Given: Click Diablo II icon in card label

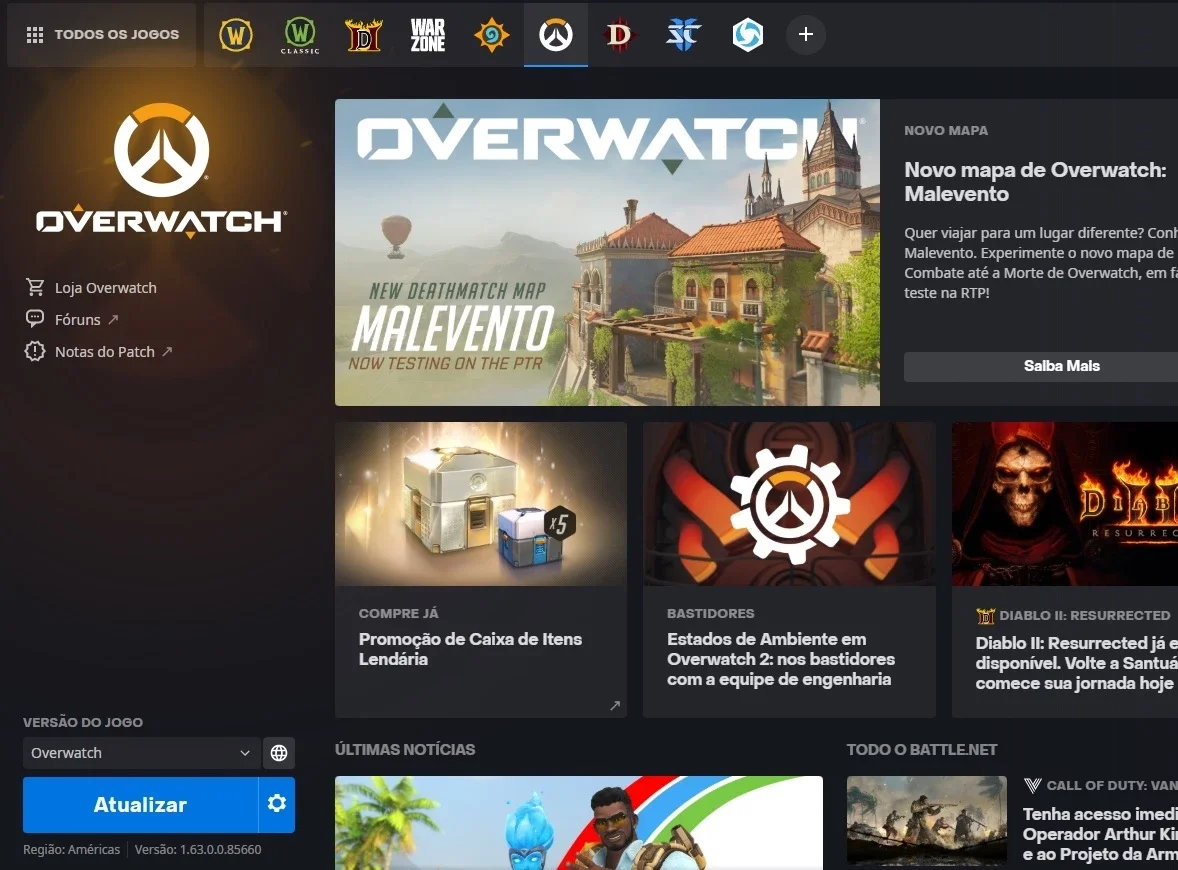Looking at the screenshot, I should point(985,616).
